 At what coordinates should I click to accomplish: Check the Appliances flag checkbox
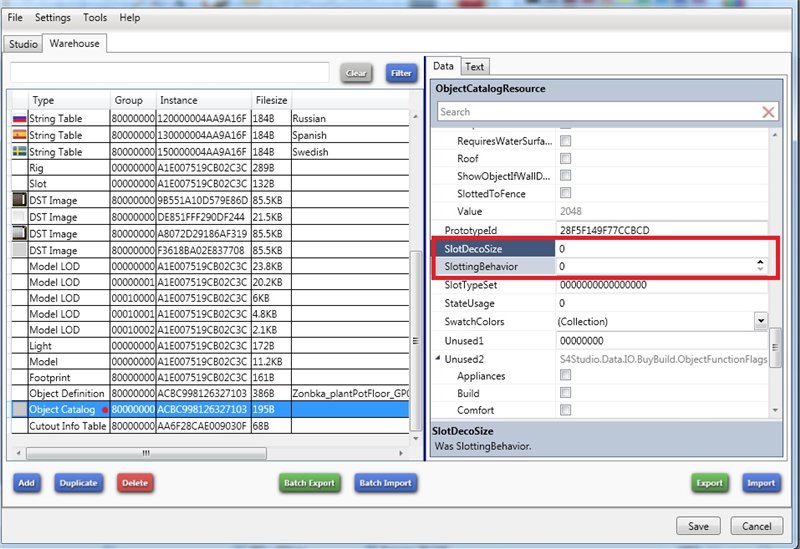[x=565, y=376]
